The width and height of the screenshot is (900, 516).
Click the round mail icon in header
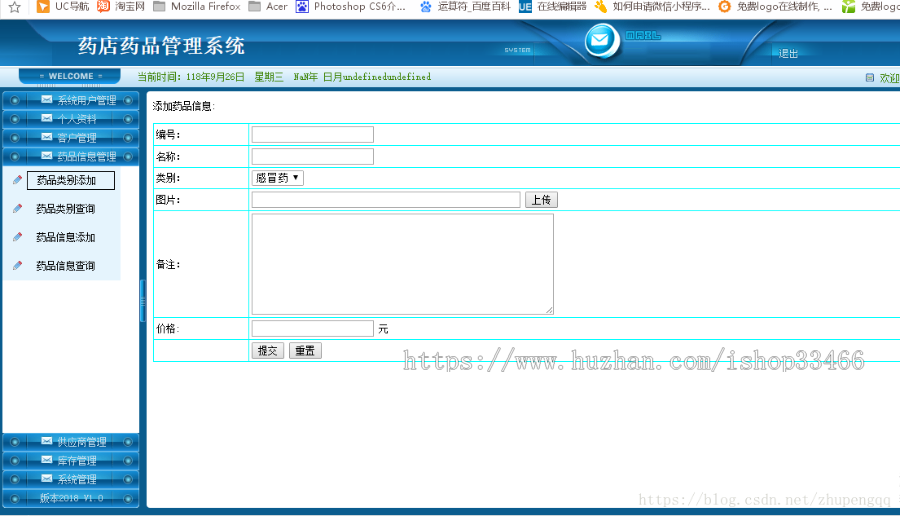[x=601, y=40]
